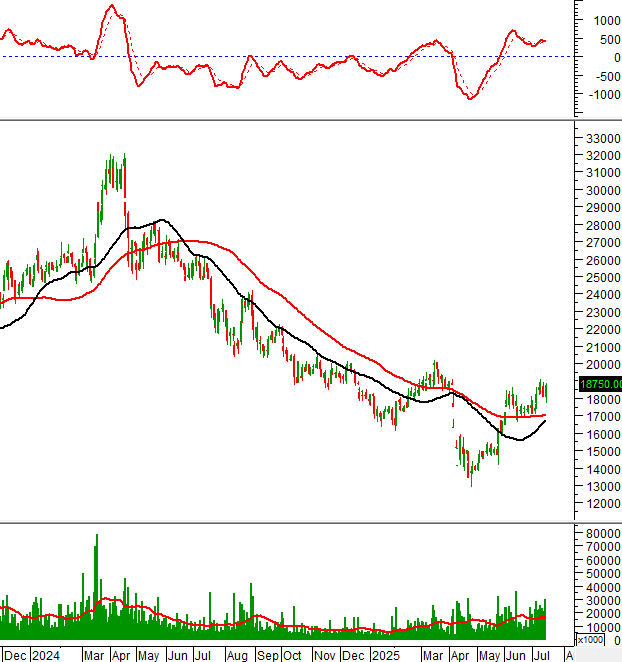Click the black moving average line's peak near 28000
622x662 pixels.
click(160, 220)
